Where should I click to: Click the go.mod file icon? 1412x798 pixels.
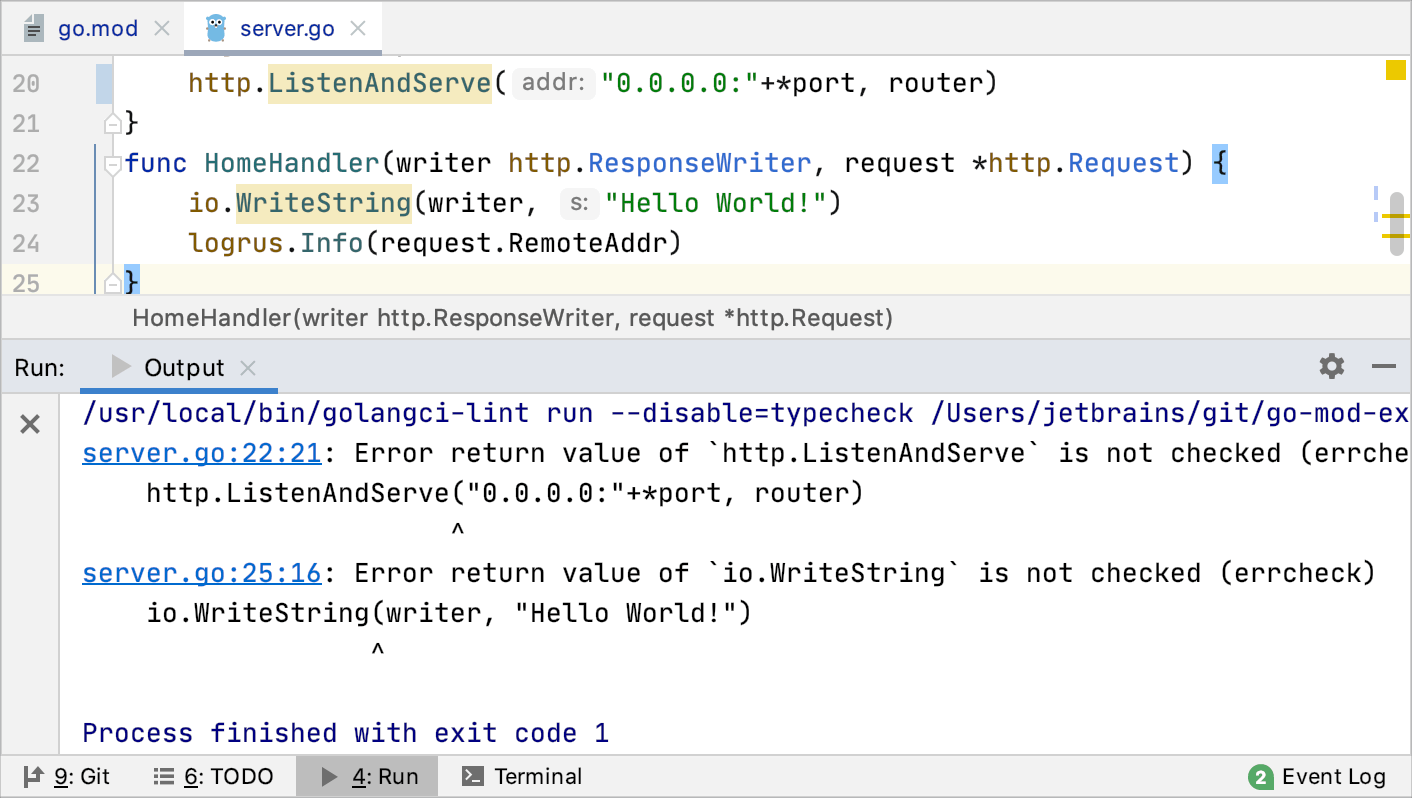pos(35,29)
